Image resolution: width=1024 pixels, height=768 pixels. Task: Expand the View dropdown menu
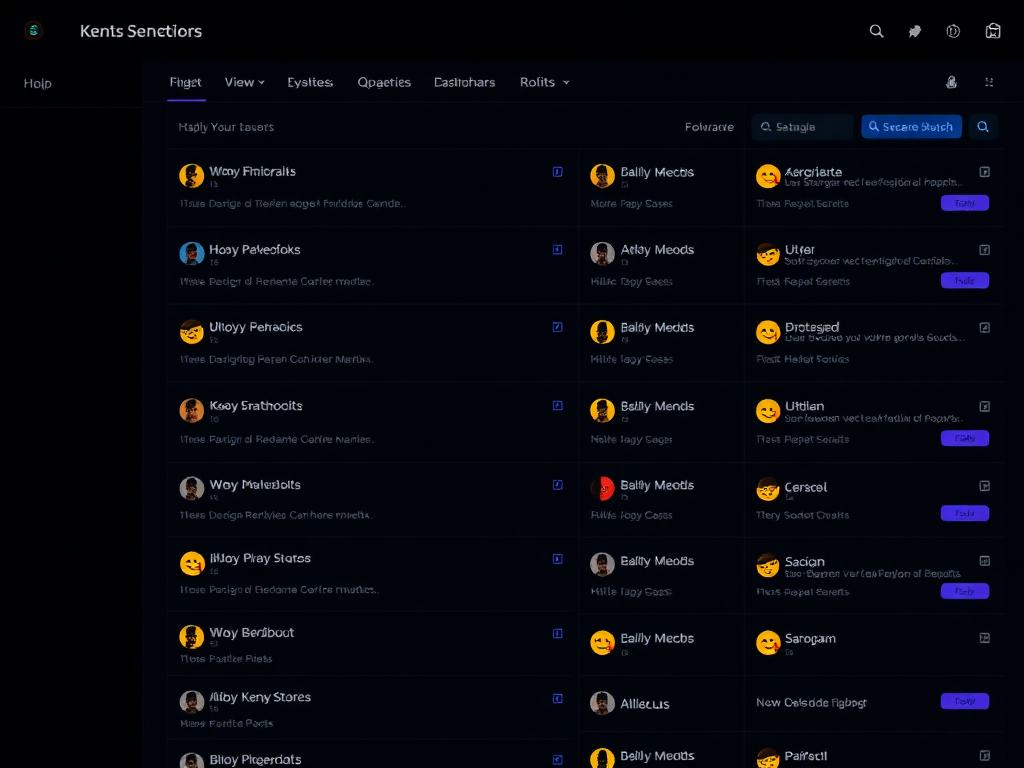(x=244, y=82)
